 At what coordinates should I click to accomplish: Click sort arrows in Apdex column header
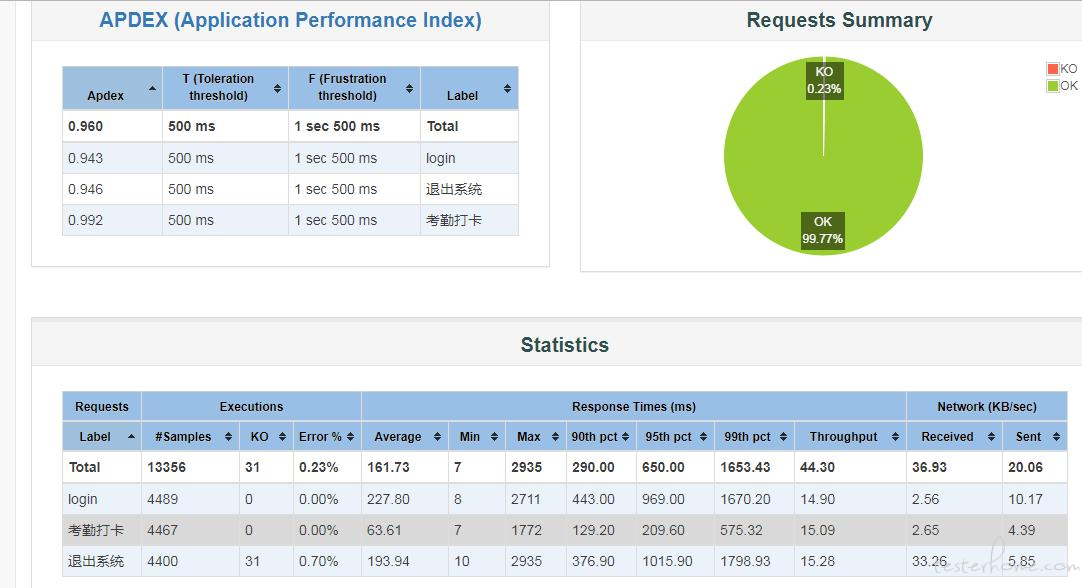coord(152,89)
